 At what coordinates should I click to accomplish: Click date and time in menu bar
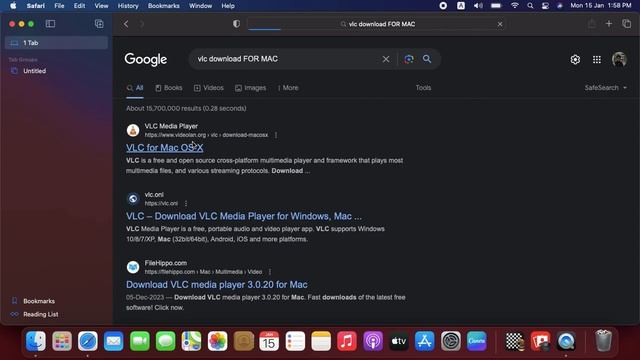(601, 6)
